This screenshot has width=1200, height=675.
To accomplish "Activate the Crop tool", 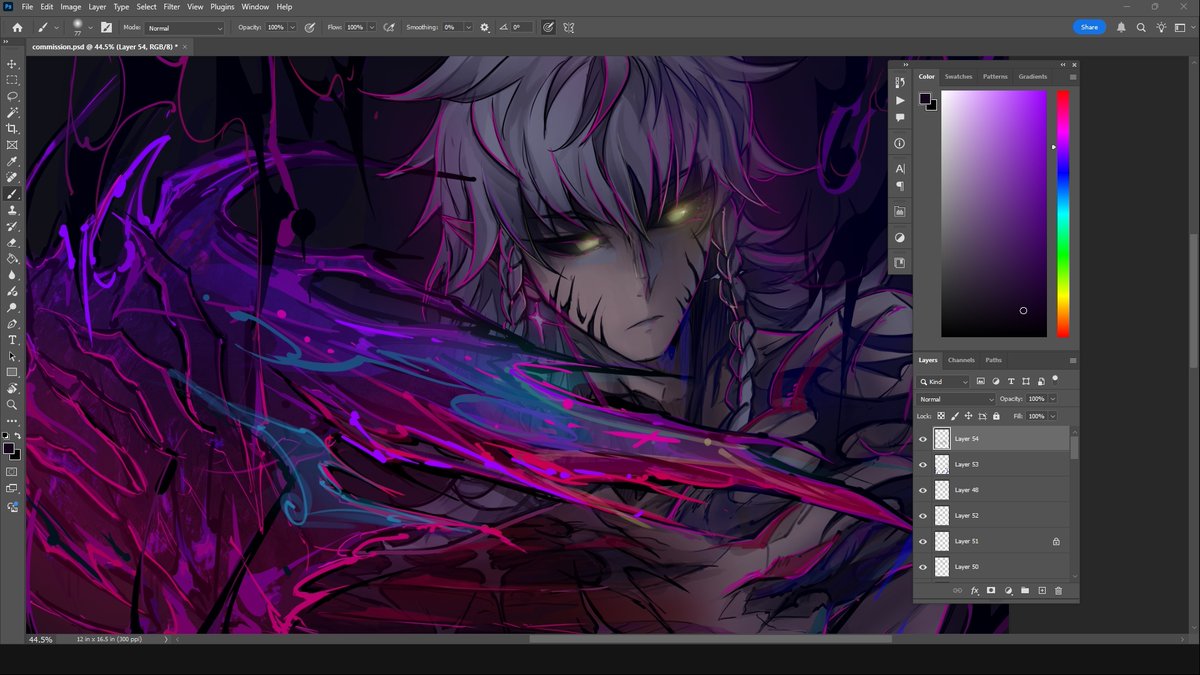I will pyautogui.click(x=12, y=128).
